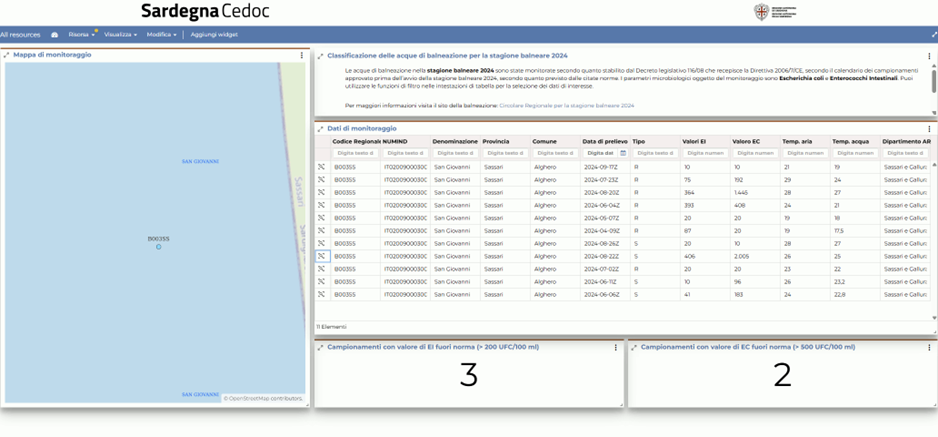The width and height of the screenshot is (938, 437).
Task: Open the Dati di monitoraggio three-dot menu
Action: click(x=929, y=129)
